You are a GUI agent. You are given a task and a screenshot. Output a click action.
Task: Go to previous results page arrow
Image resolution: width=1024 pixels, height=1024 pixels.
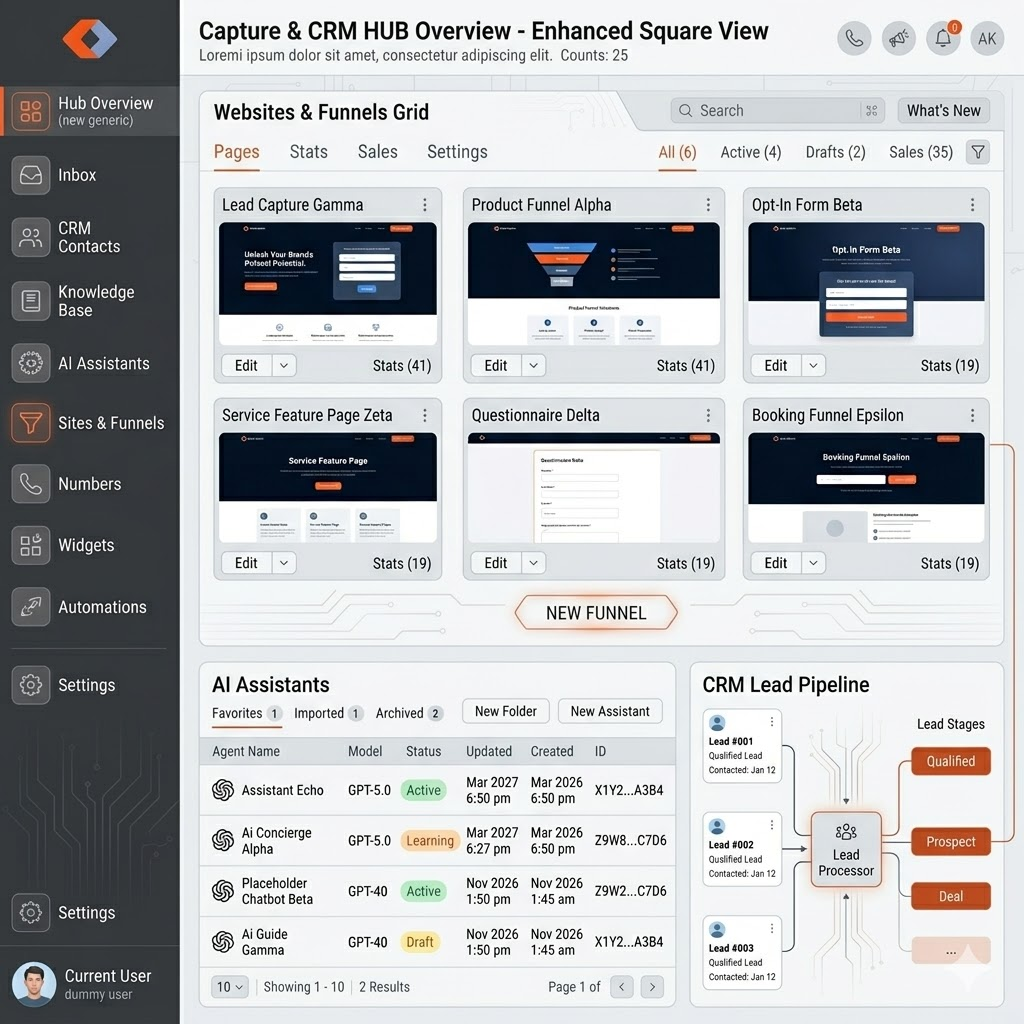point(622,987)
